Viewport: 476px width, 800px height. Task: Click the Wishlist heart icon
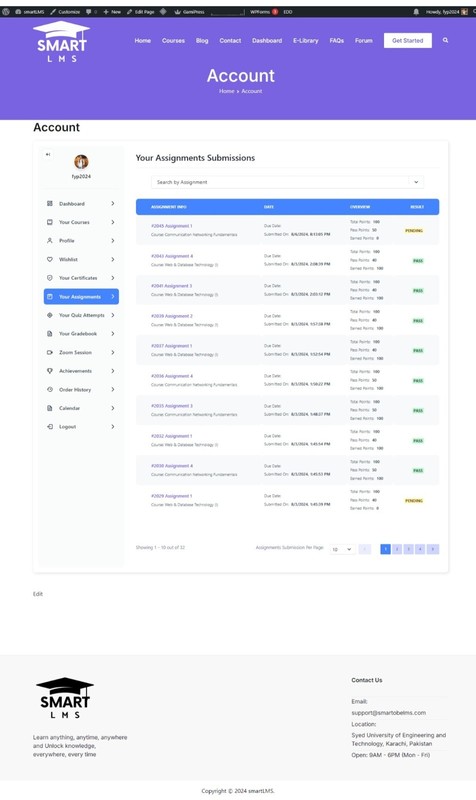click(x=49, y=259)
